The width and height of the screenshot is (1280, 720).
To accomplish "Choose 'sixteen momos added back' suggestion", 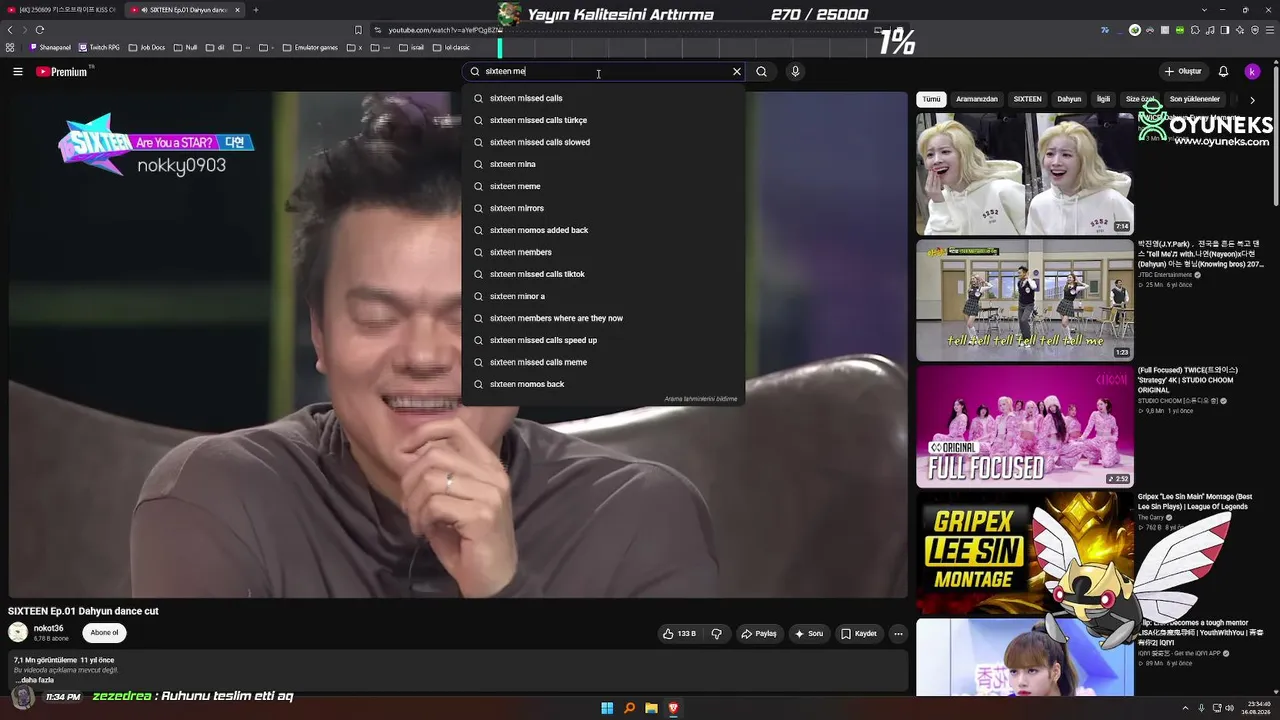I will pyautogui.click(x=603, y=230).
